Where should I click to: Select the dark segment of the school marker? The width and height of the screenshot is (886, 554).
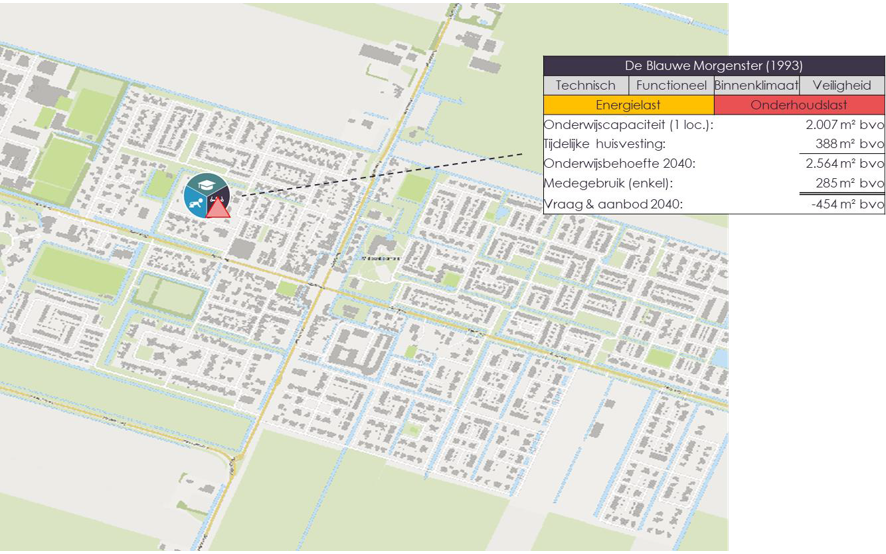(x=224, y=192)
